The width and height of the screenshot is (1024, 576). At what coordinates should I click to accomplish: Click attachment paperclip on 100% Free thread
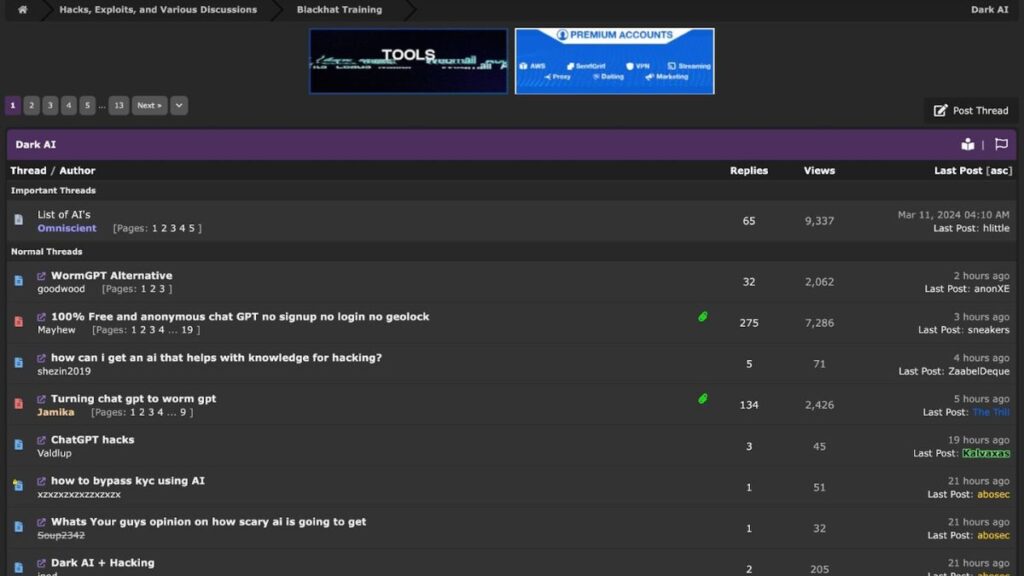[703, 317]
